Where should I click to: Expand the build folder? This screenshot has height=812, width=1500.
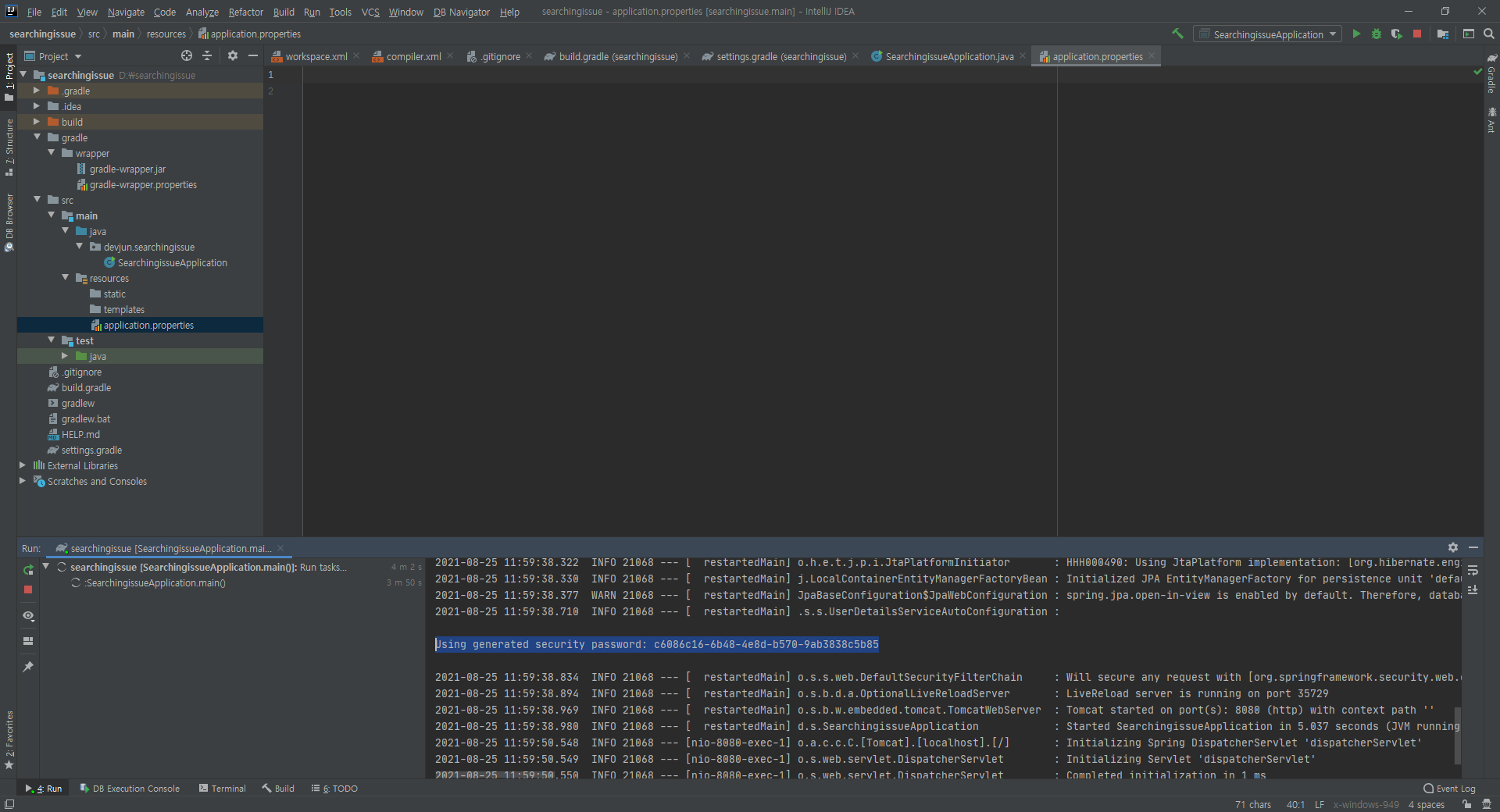pyautogui.click(x=36, y=122)
